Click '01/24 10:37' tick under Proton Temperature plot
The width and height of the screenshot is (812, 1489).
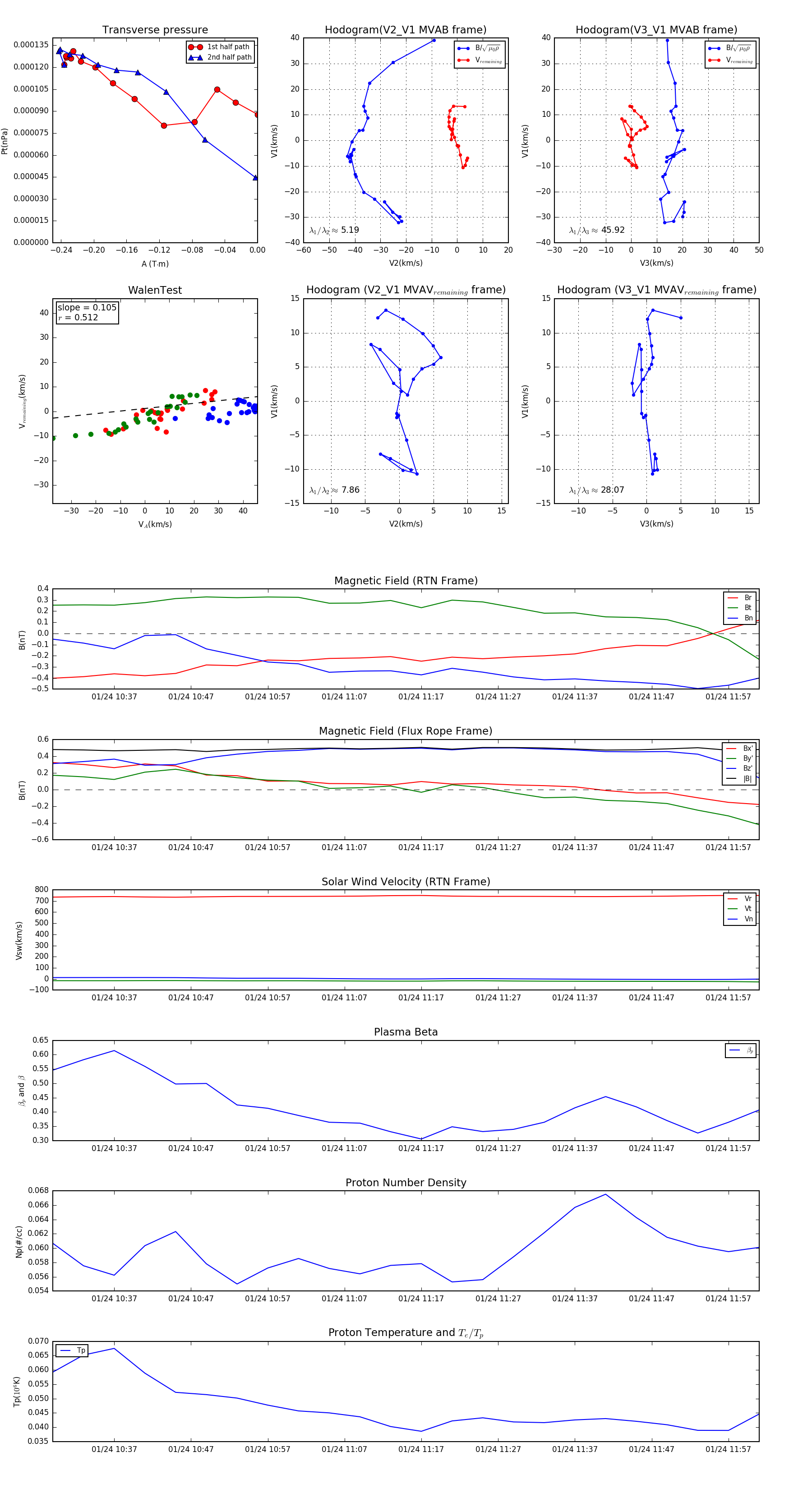point(115,1449)
